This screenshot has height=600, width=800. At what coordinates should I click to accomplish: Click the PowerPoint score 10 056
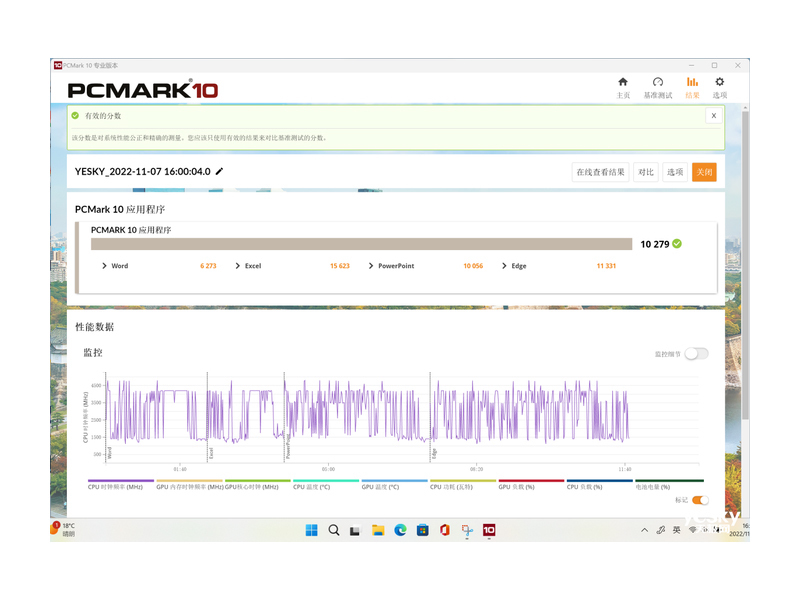pos(473,266)
